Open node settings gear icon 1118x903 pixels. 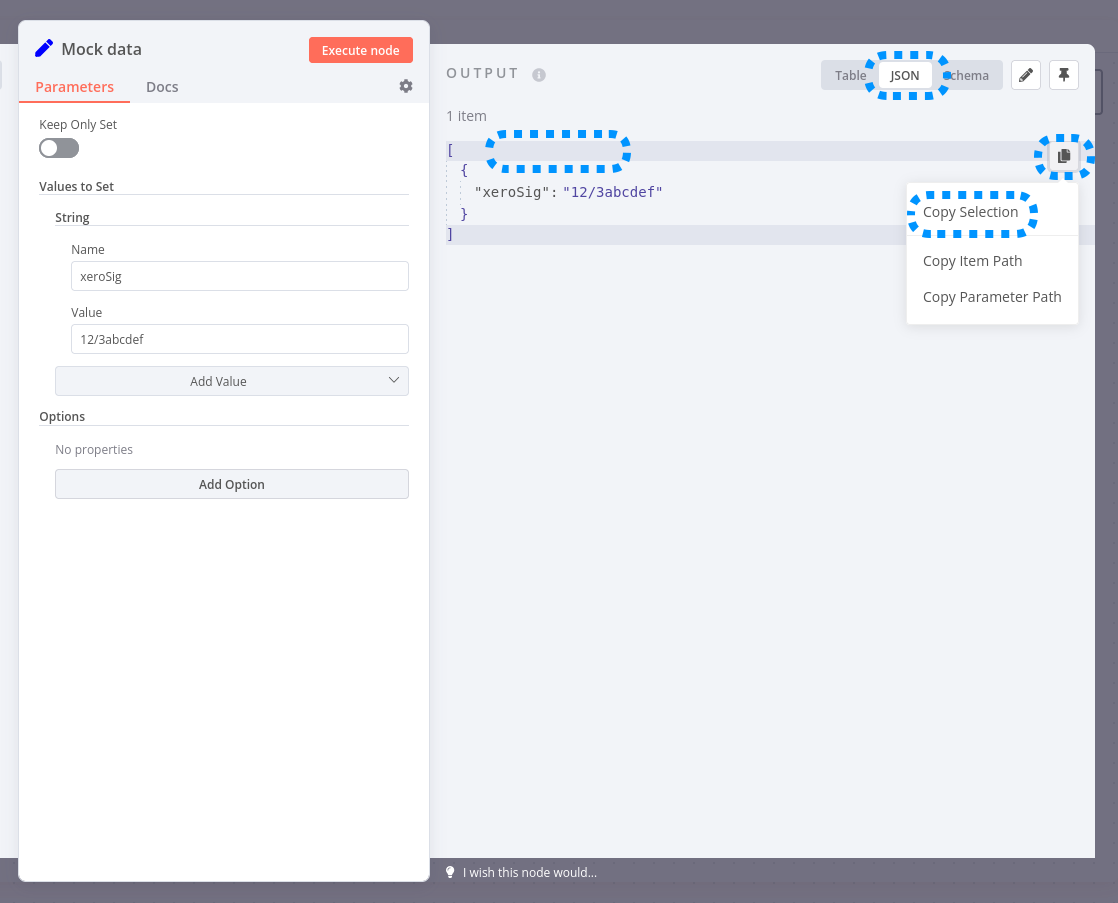tap(406, 86)
